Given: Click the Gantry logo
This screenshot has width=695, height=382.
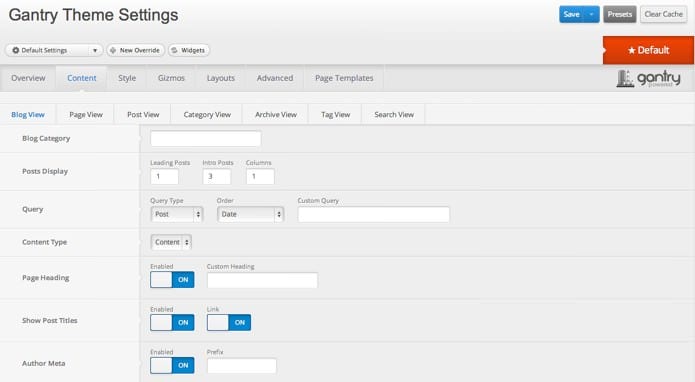Looking at the screenshot, I should (648, 78).
